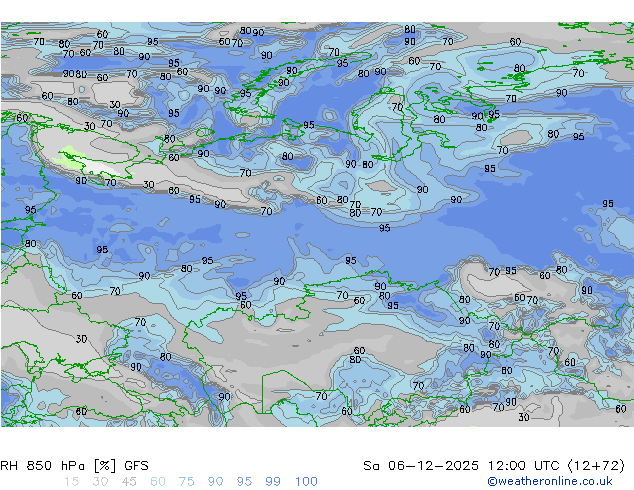Select the 95 legend value
Viewport: 634px width, 490px height.
pos(244,482)
